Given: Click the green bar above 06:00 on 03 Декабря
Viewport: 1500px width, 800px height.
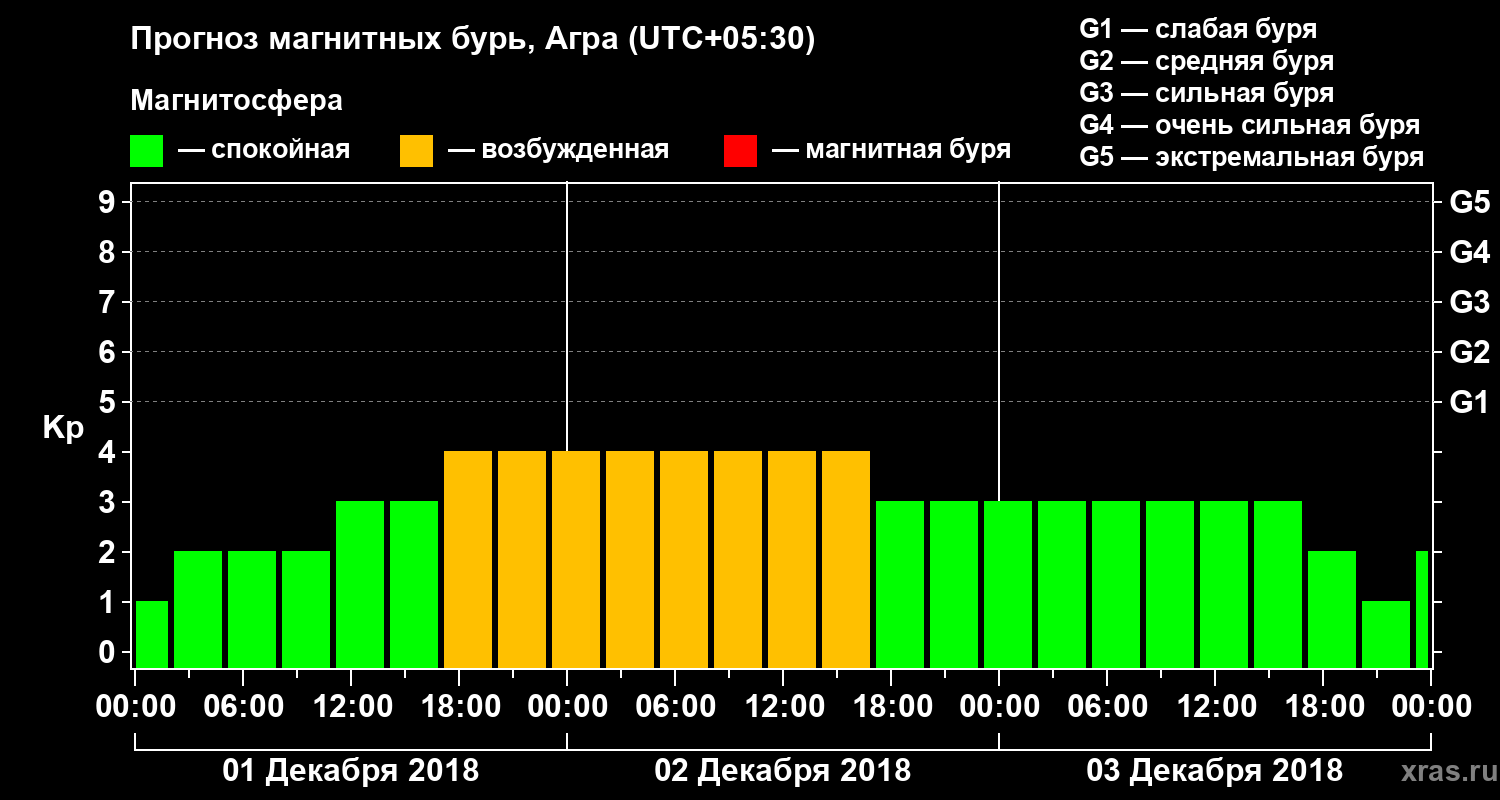Looking at the screenshot, I should coord(1116,584).
